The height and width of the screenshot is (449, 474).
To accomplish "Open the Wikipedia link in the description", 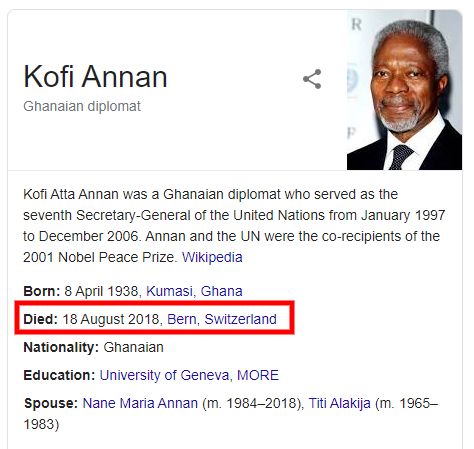I will (x=212, y=257).
